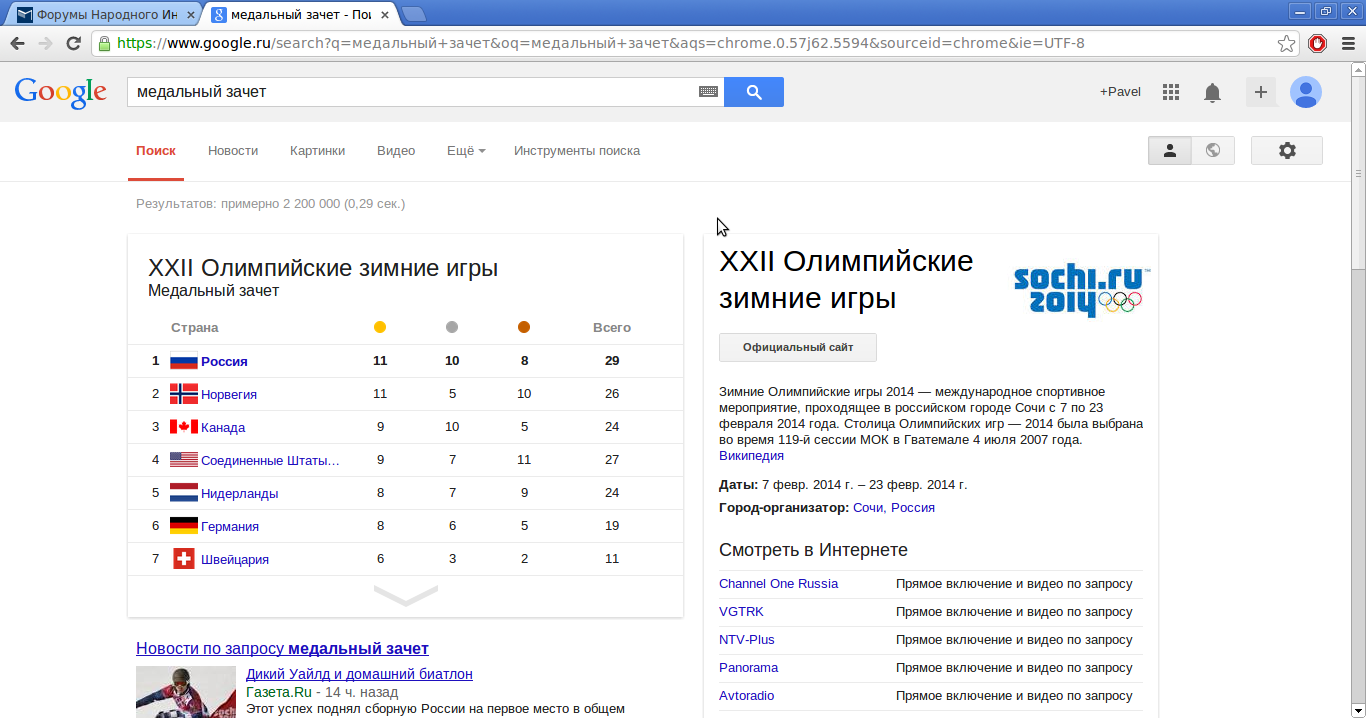The width and height of the screenshot is (1366, 718).
Task: Switch to global results view
Action: pyautogui.click(x=1213, y=150)
